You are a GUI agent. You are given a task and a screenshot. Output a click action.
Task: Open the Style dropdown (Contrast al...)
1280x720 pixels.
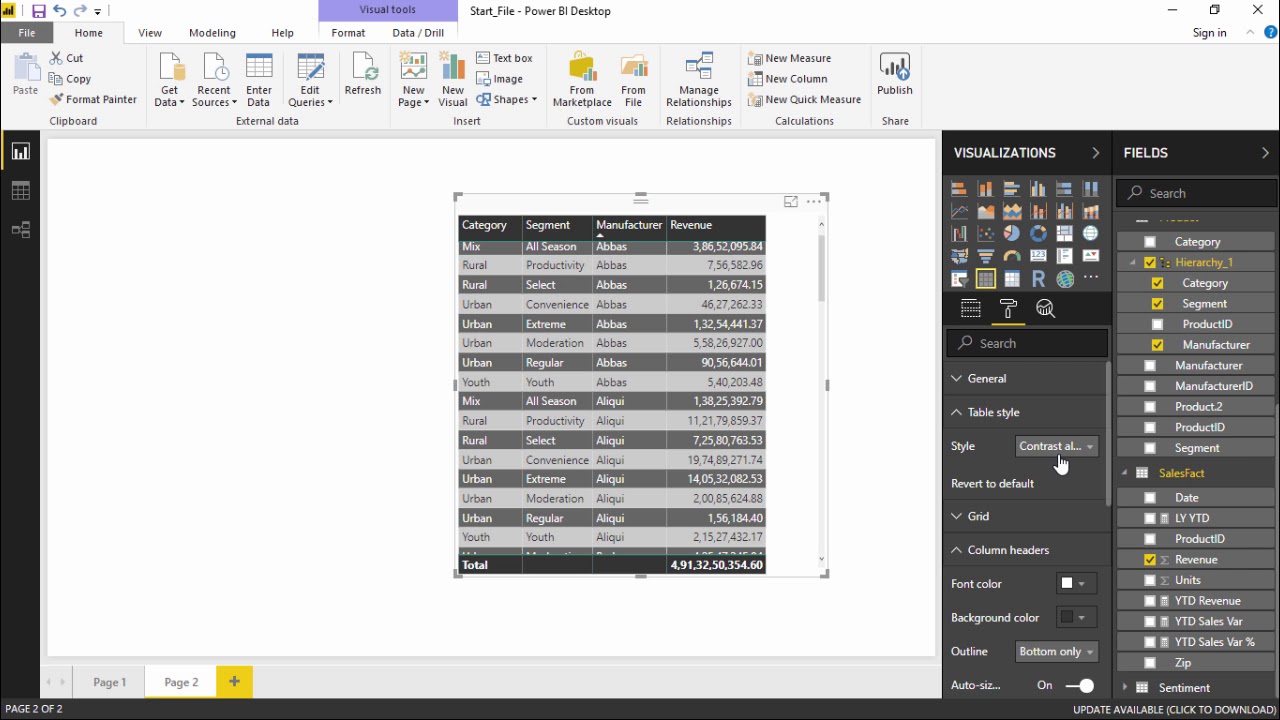(x=1057, y=446)
